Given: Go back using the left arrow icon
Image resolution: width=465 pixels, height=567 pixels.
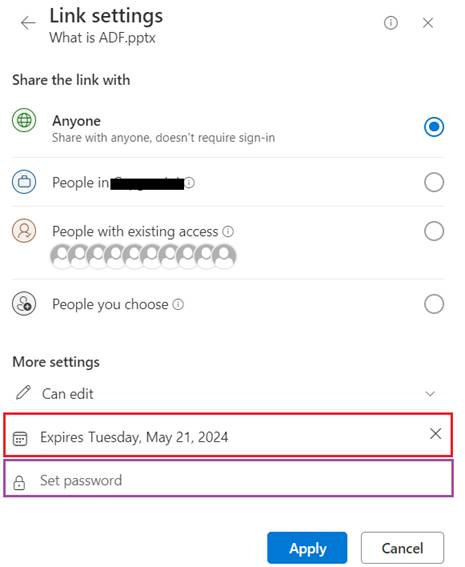Looking at the screenshot, I should (28, 23).
